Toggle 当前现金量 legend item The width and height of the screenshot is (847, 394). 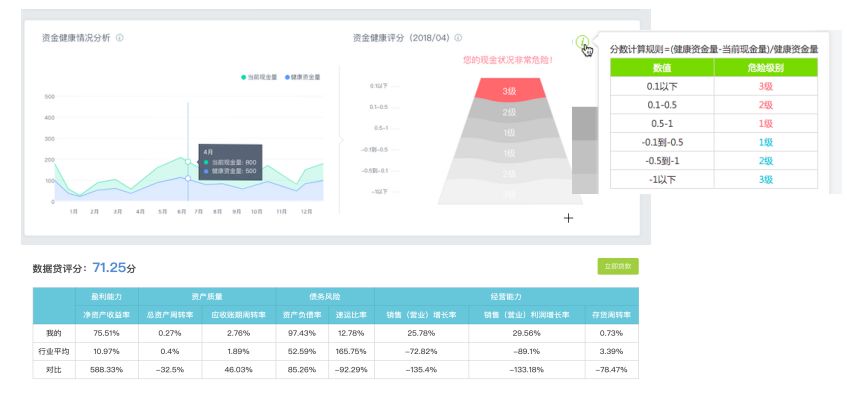click(259, 77)
